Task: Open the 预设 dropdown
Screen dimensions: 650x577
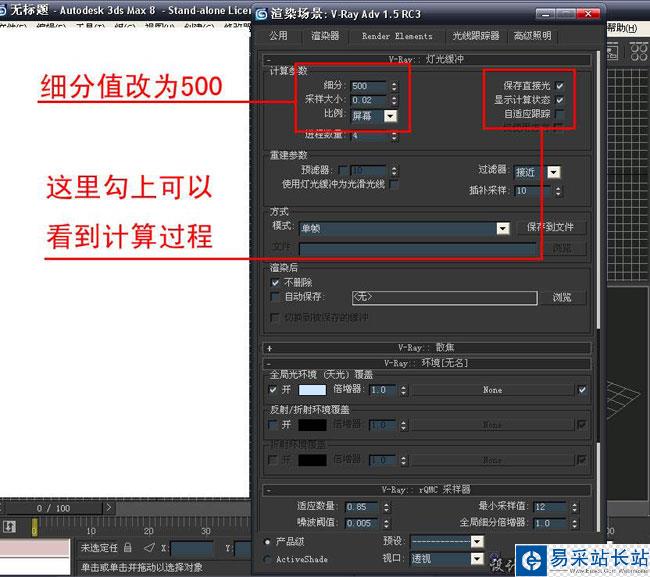Action: (477, 541)
